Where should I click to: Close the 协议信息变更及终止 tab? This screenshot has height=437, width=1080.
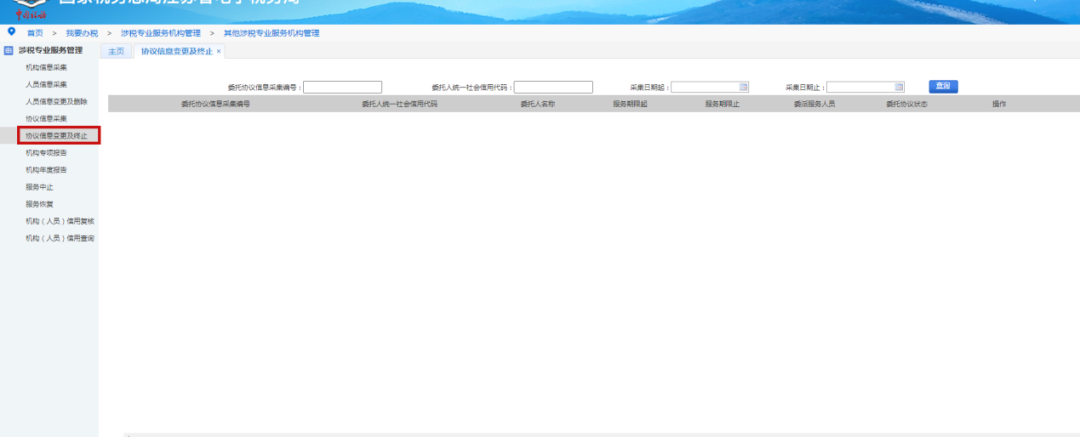(x=219, y=52)
